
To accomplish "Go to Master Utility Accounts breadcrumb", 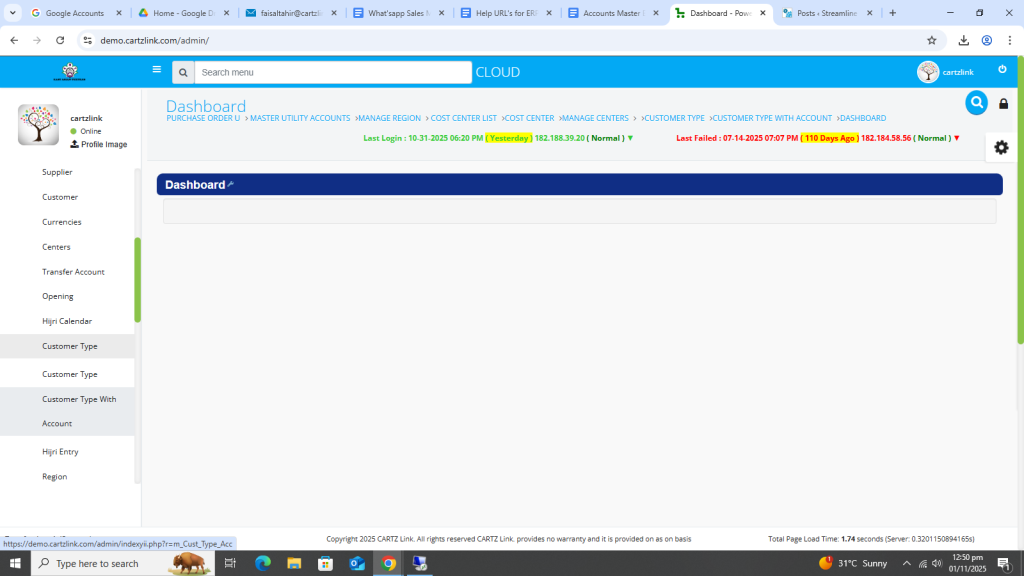I will coord(300,118).
